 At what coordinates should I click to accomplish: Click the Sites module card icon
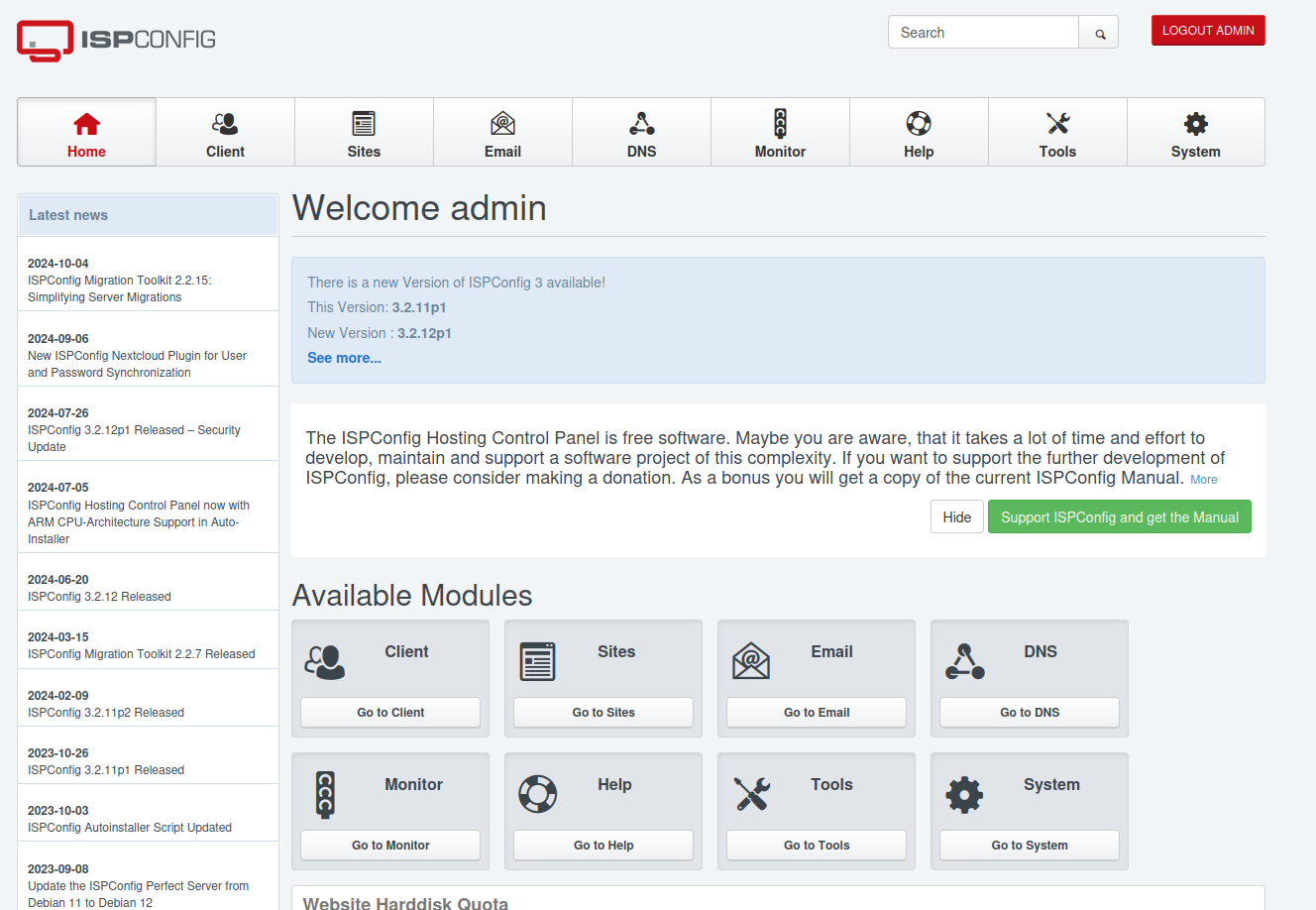click(x=538, y=661)
